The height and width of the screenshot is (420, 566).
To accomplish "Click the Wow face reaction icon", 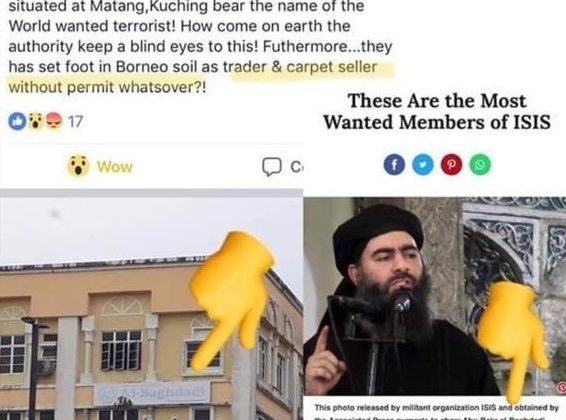I will (x=35, y=122).
